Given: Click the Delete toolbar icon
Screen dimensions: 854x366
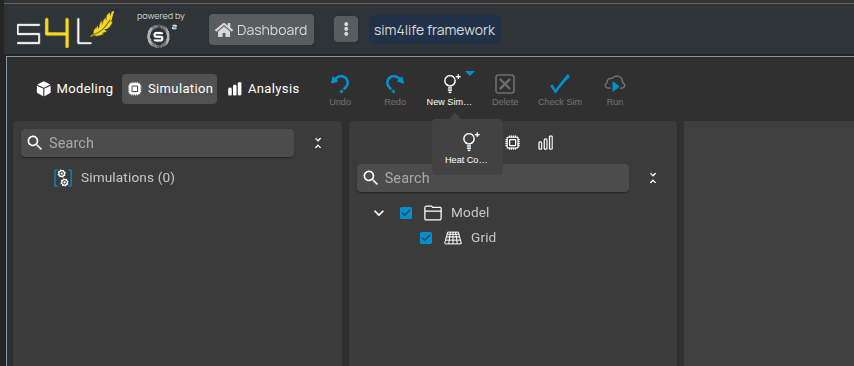Looking at the screenshot, I should click(x=505, y=84).
